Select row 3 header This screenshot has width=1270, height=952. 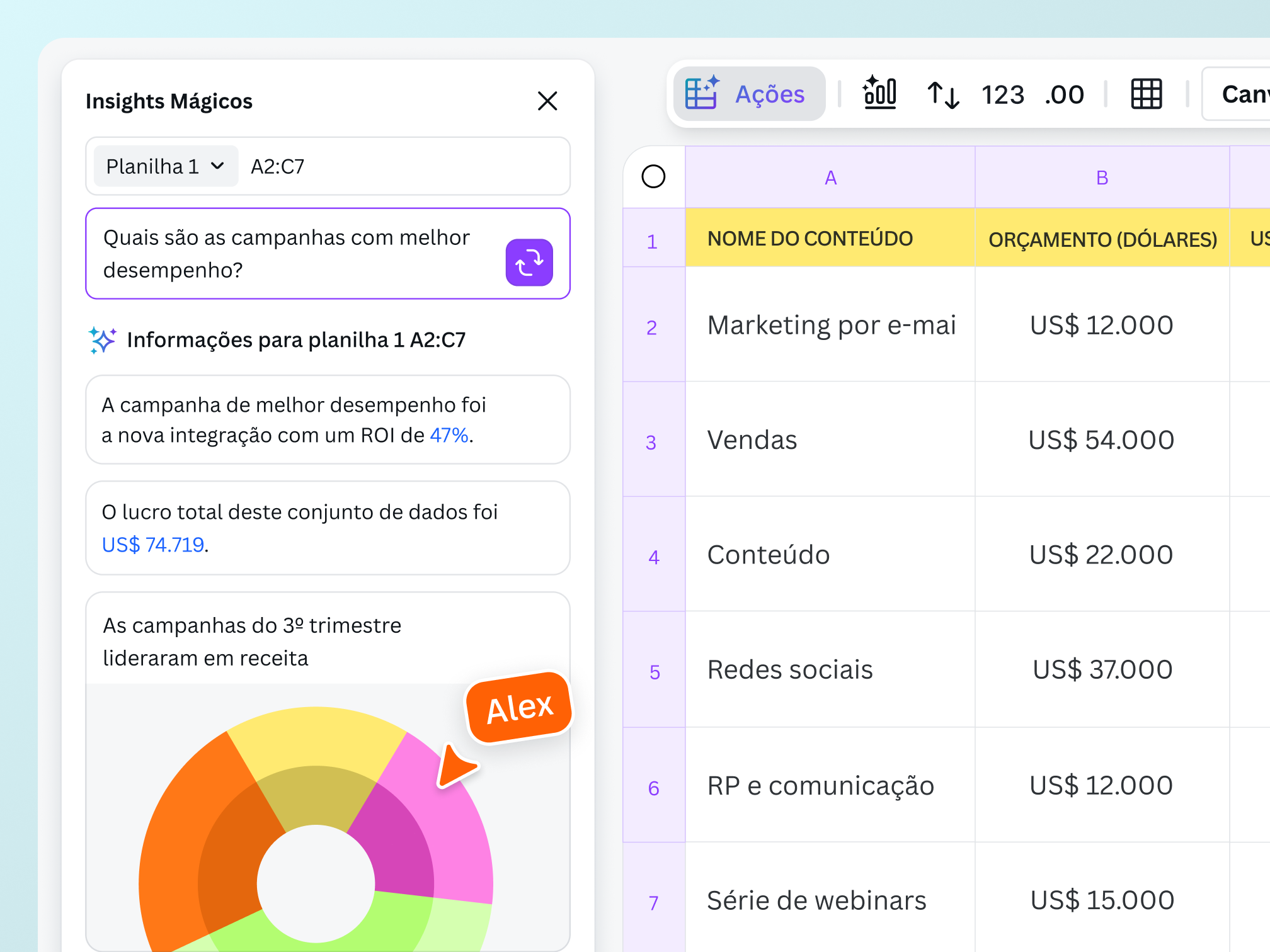(653, 439)
